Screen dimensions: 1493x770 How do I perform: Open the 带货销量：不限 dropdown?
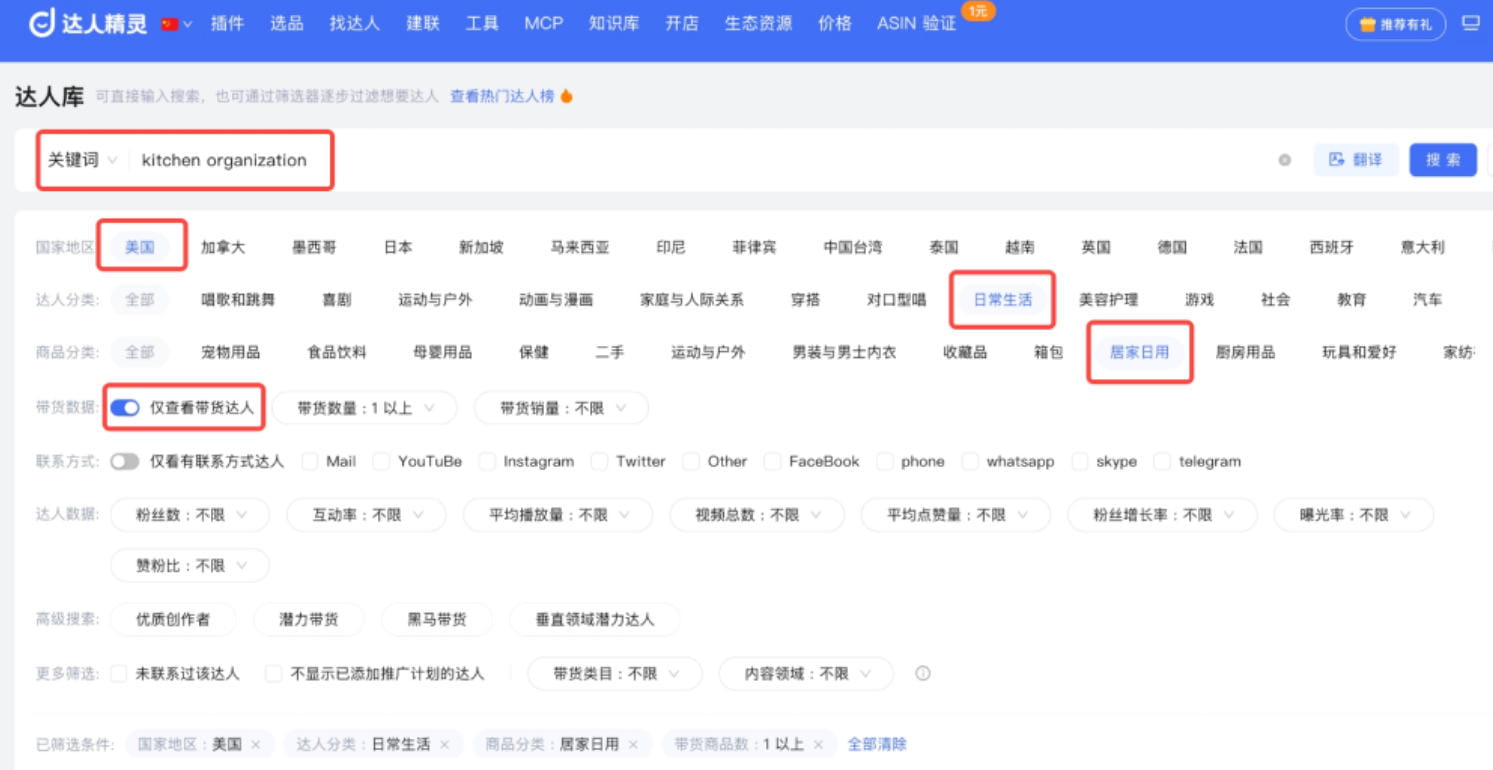(561, 408)
